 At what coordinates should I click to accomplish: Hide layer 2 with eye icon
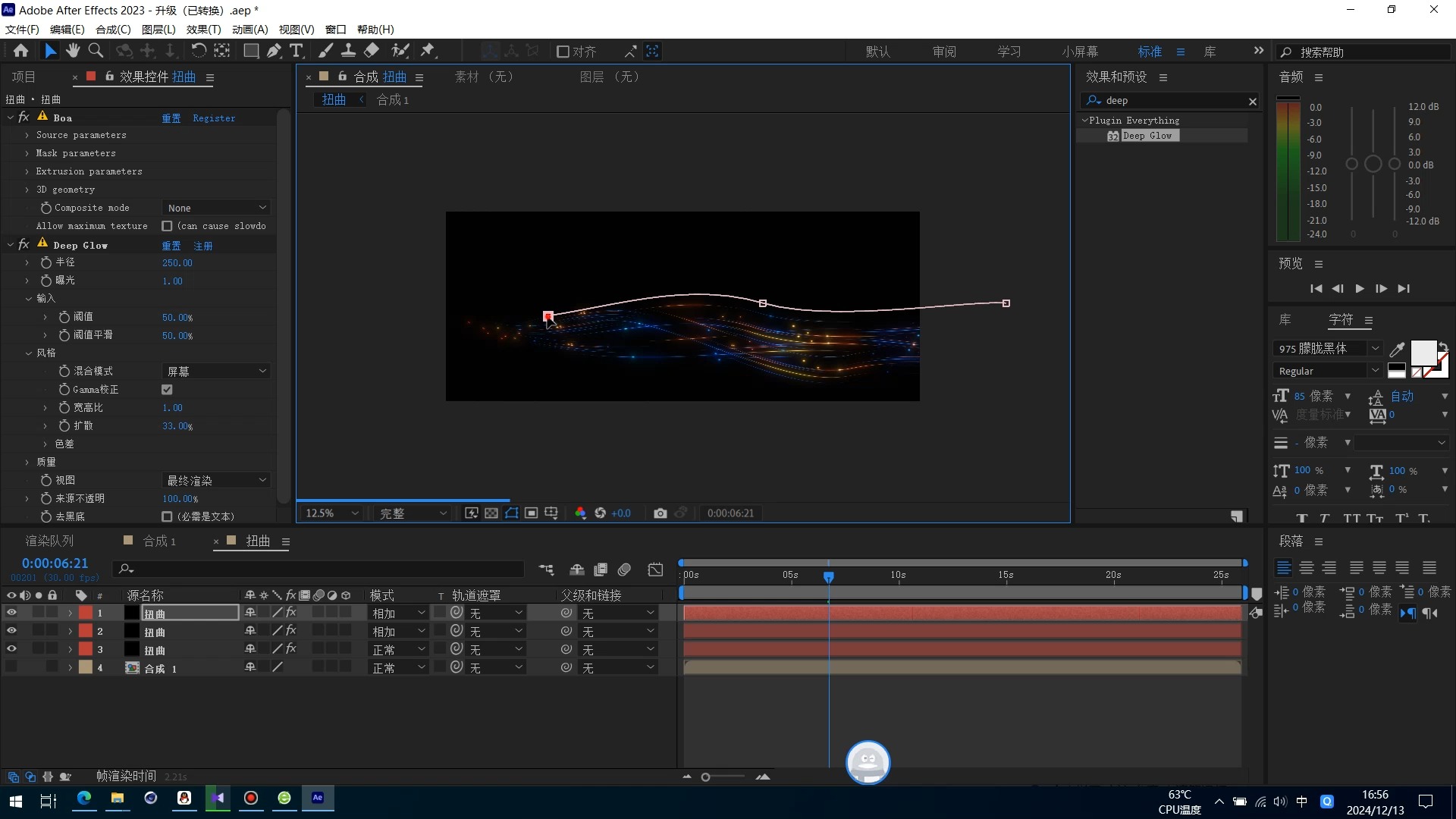pos(11,631)
